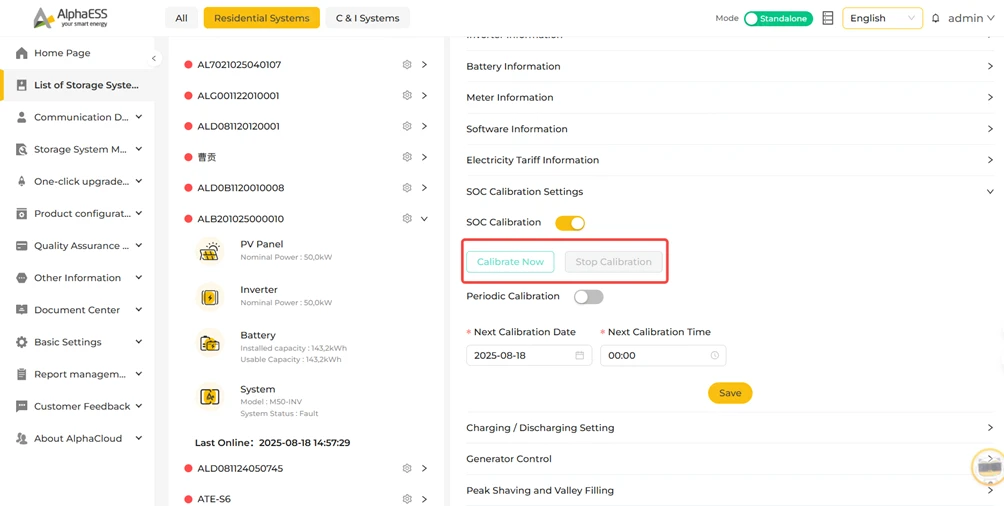Select the Residential Systems tab

point(262,18)
